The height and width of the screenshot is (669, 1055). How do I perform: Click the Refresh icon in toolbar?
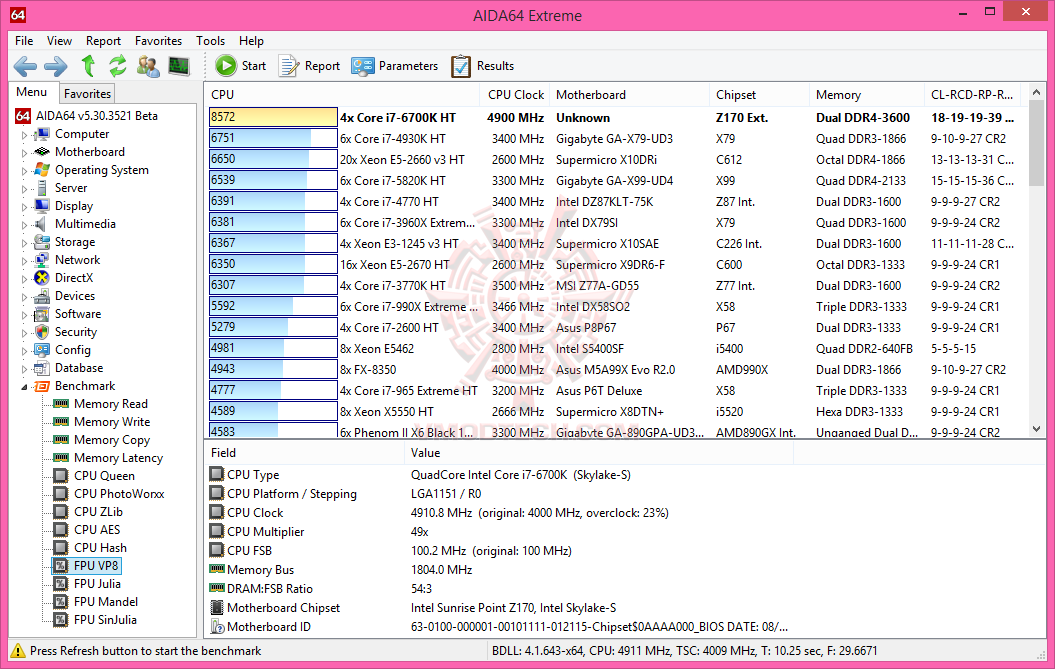118,66
